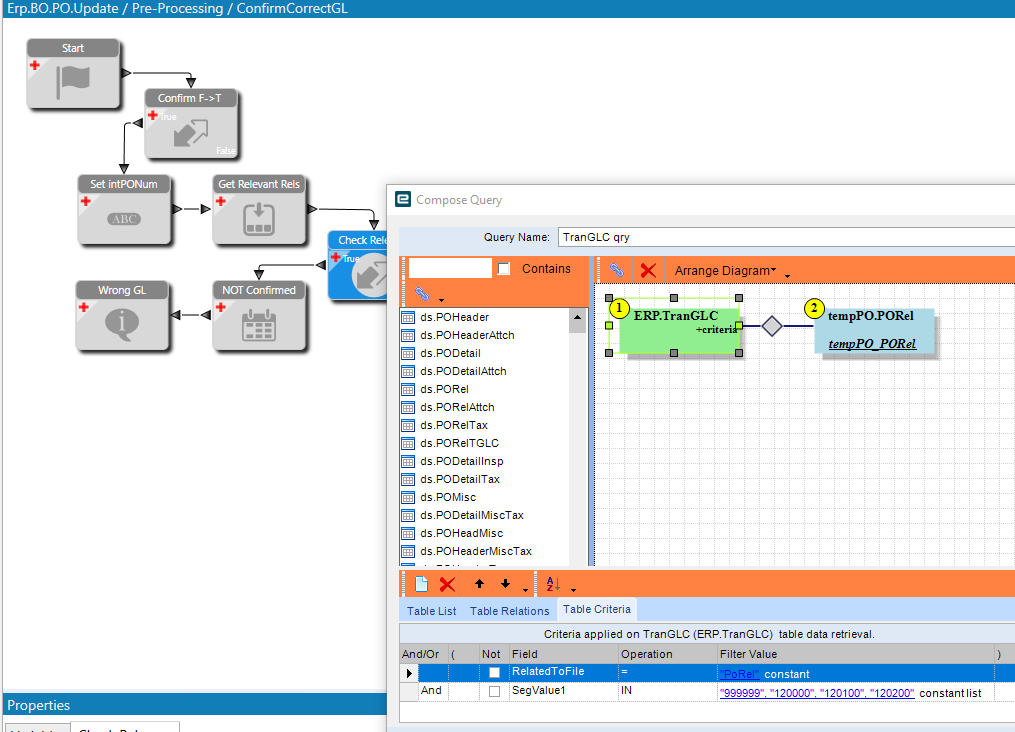1015x732 pixels.
Task: Click the link tables icon in diagram toolbar
Action: click(x=617, y=271)
